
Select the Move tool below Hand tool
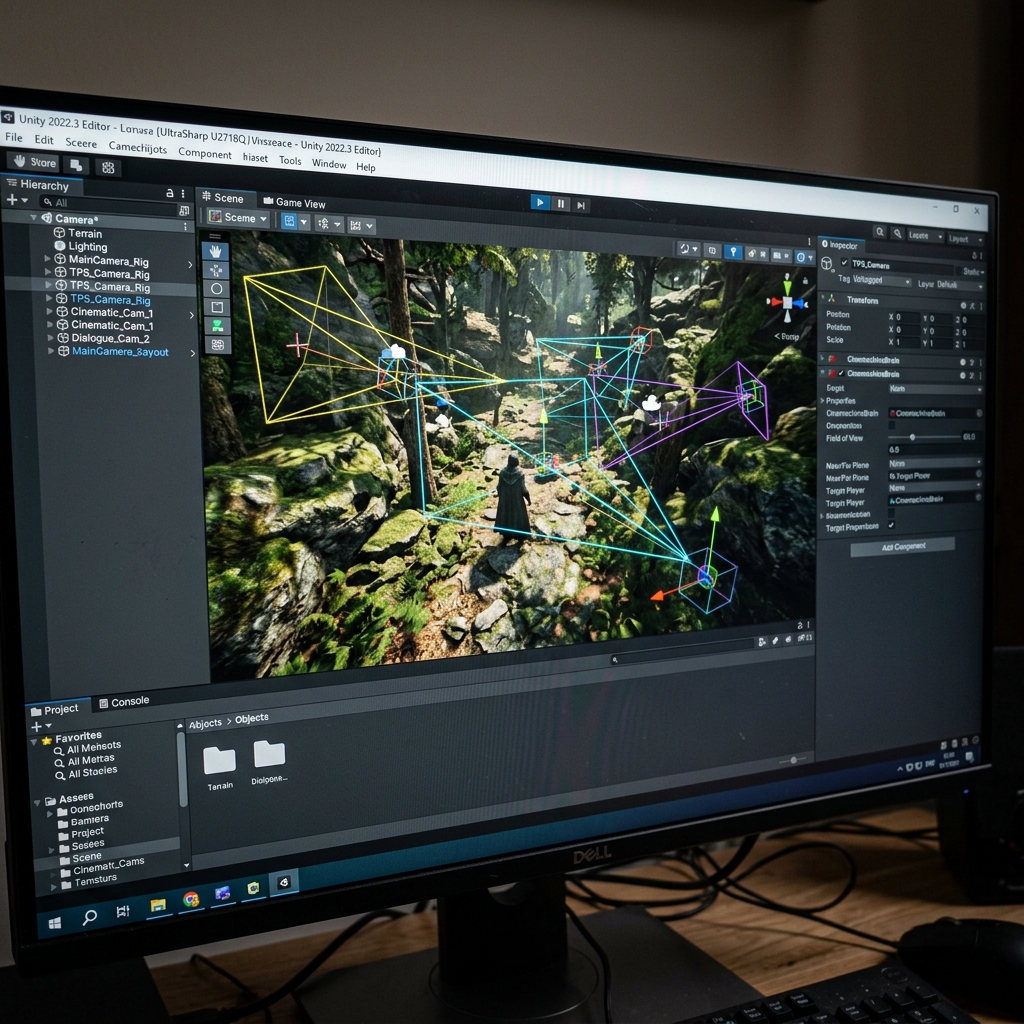216,270
